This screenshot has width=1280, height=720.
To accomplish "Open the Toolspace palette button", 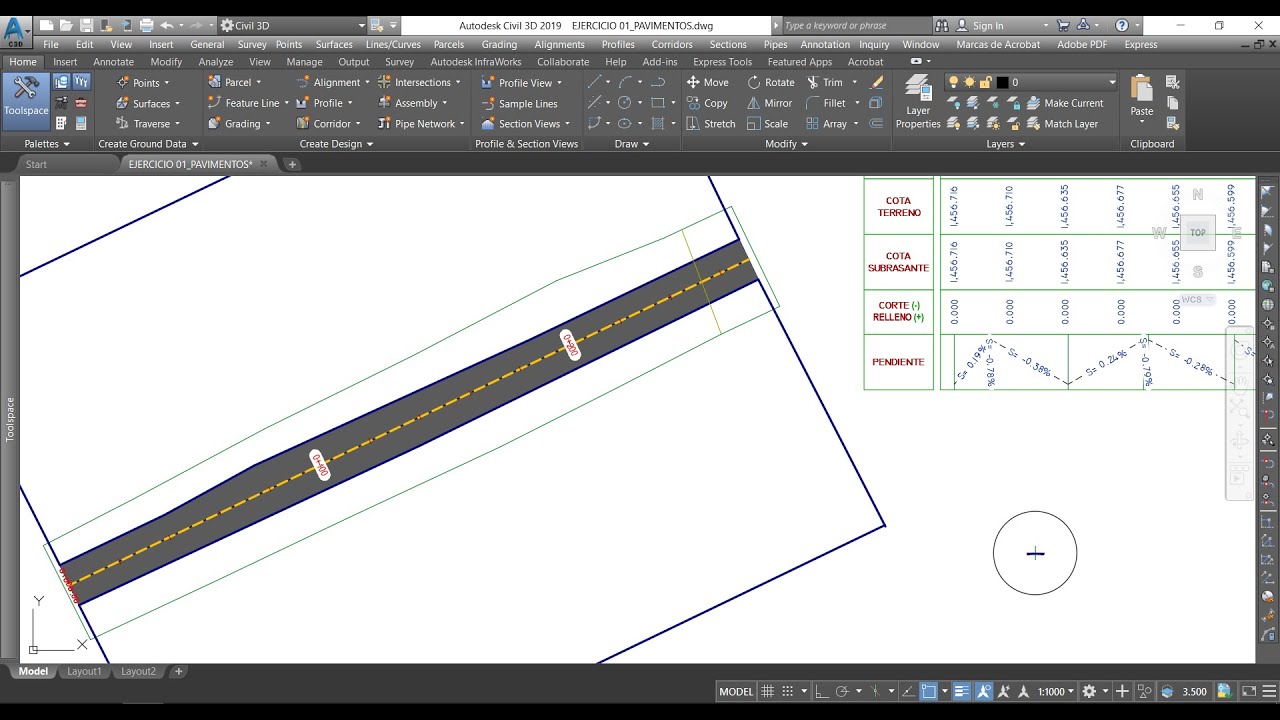I will point(26,100).
